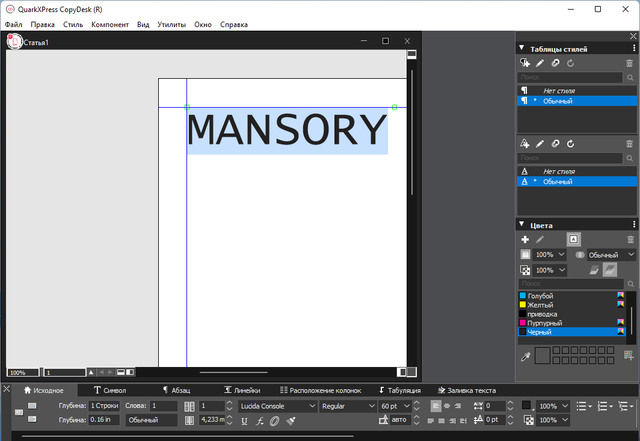Click the new color plus icon
This screenshot has width=640, height=441.
tap(525, 240)
